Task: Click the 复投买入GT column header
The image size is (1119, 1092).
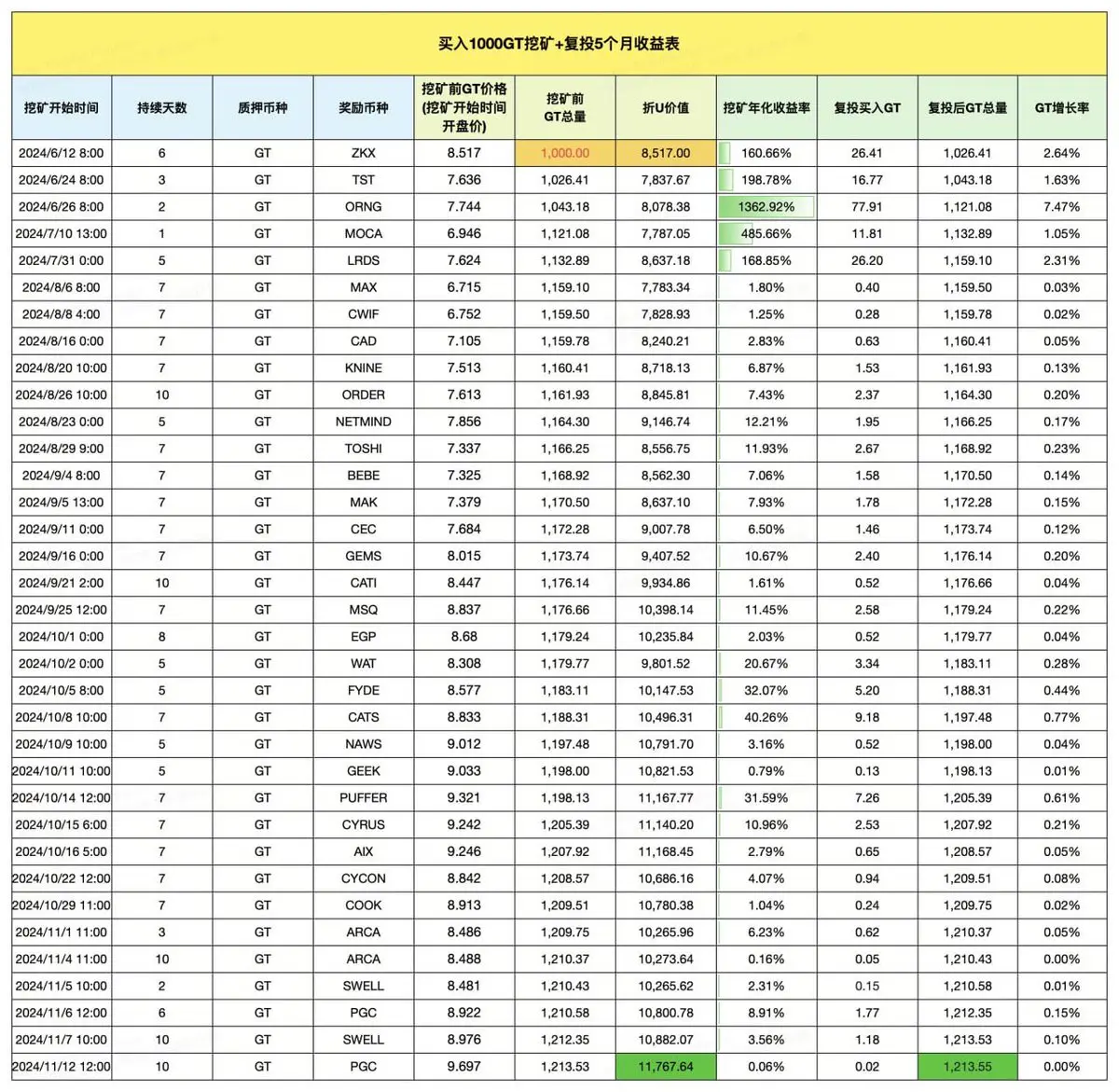Action: [867, 108]
